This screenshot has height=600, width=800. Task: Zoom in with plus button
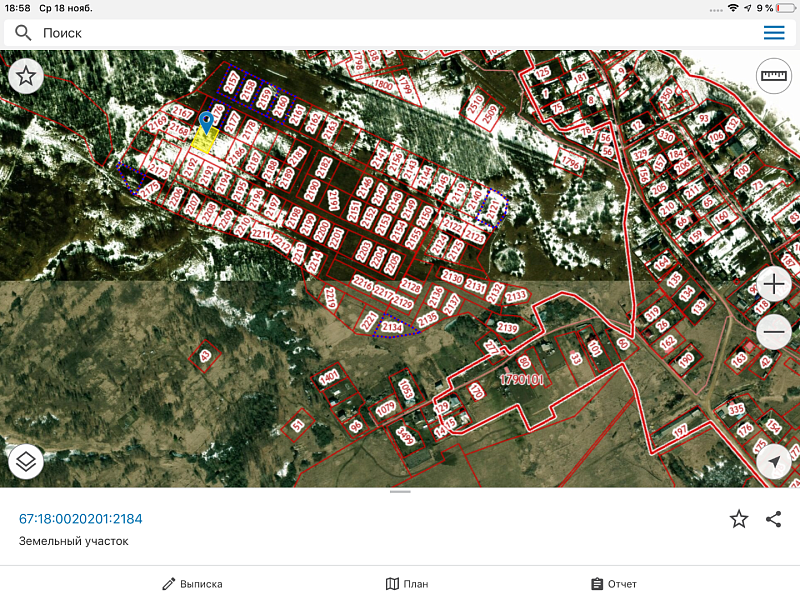(x=774, y=285)
